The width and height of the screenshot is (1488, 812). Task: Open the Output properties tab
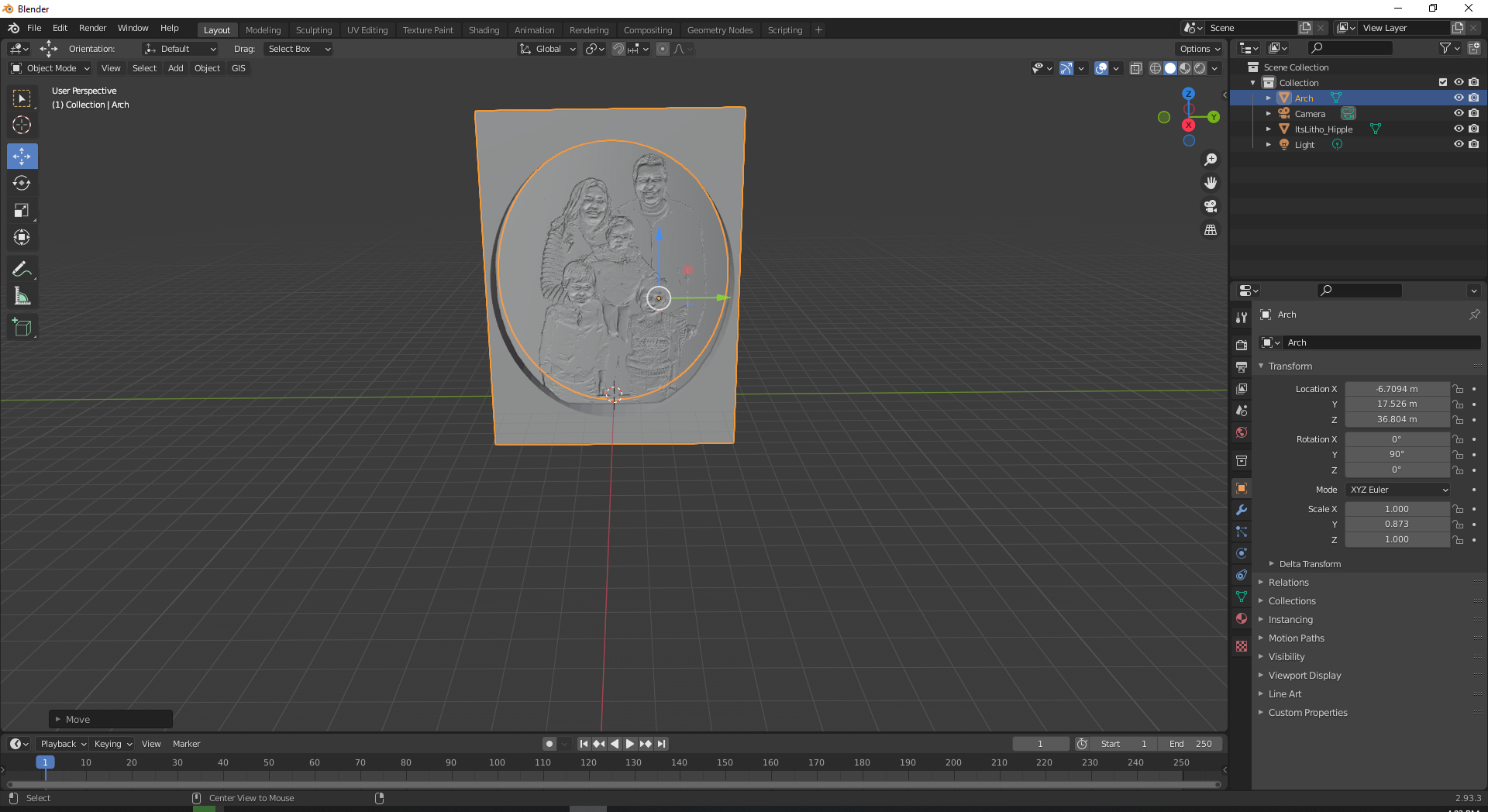click(1242, 366)
